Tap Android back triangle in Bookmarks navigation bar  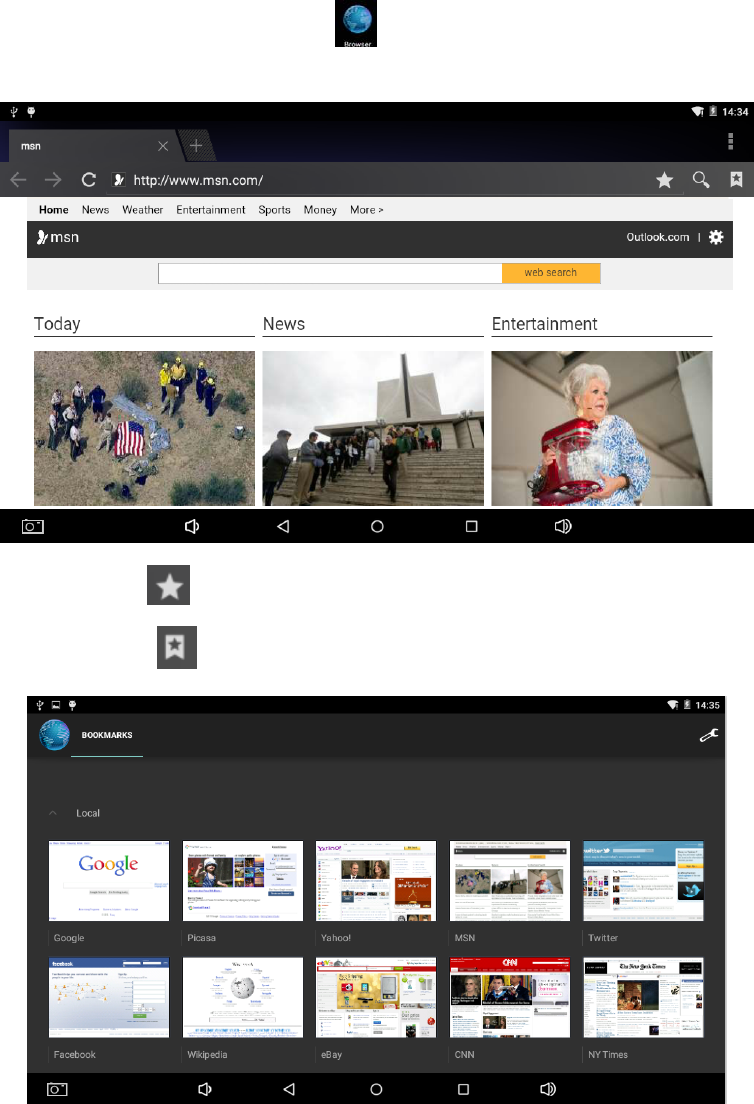289,1089
